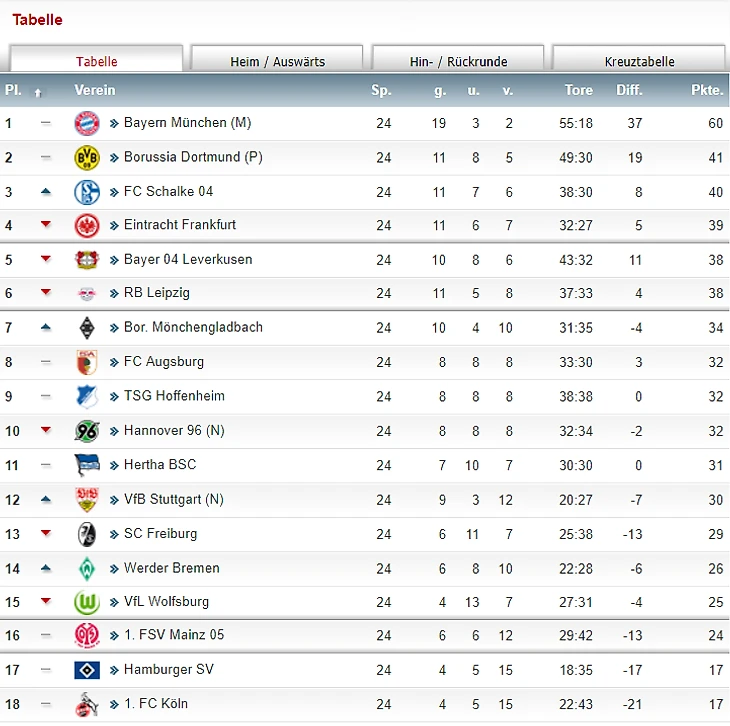Click the VfB Stuttgart crest icon
Screen dimensions: 730x726
(x=87, y=500)
